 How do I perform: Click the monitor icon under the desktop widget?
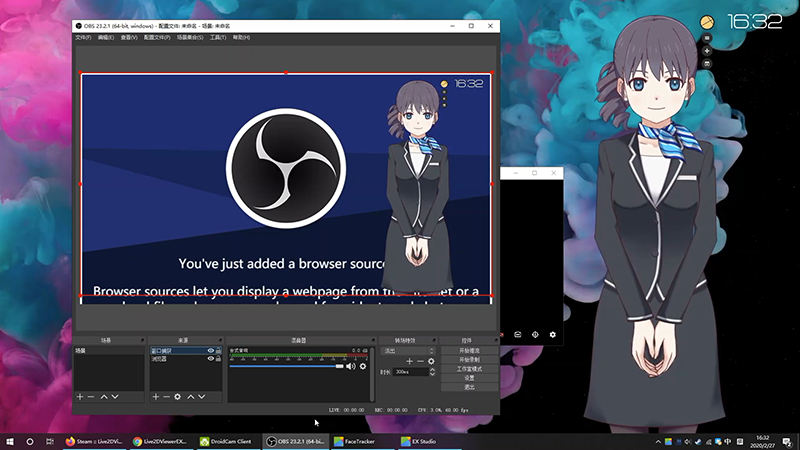tap(707, 63)
